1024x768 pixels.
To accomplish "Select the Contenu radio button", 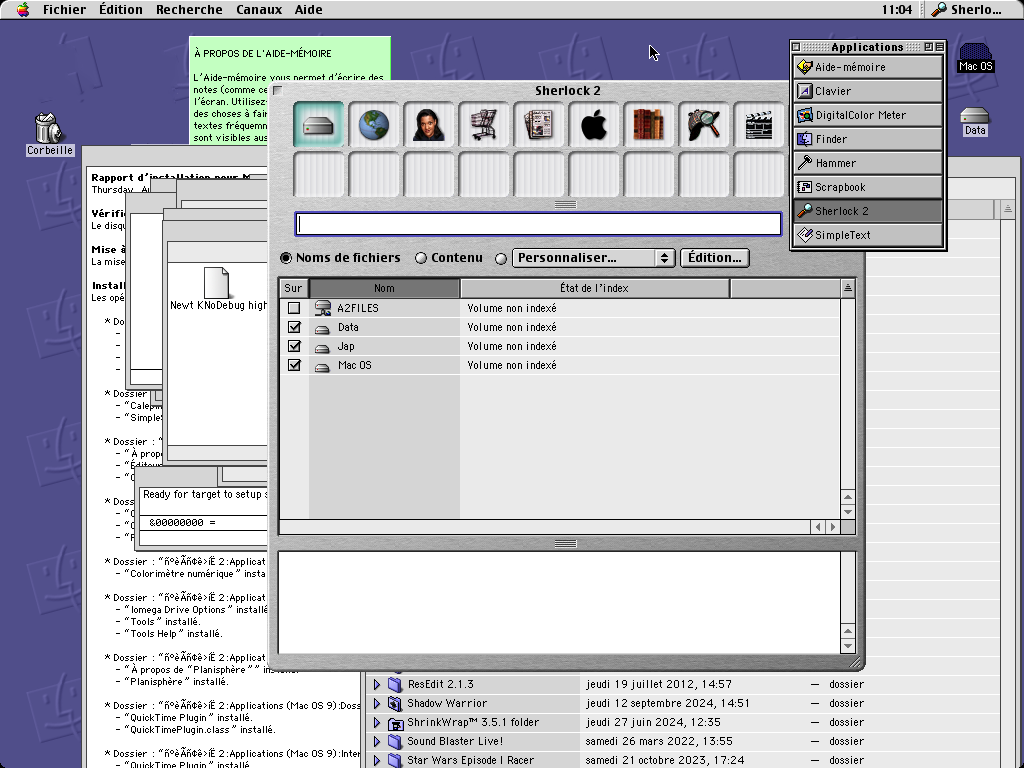I will (x=421, y=258).
